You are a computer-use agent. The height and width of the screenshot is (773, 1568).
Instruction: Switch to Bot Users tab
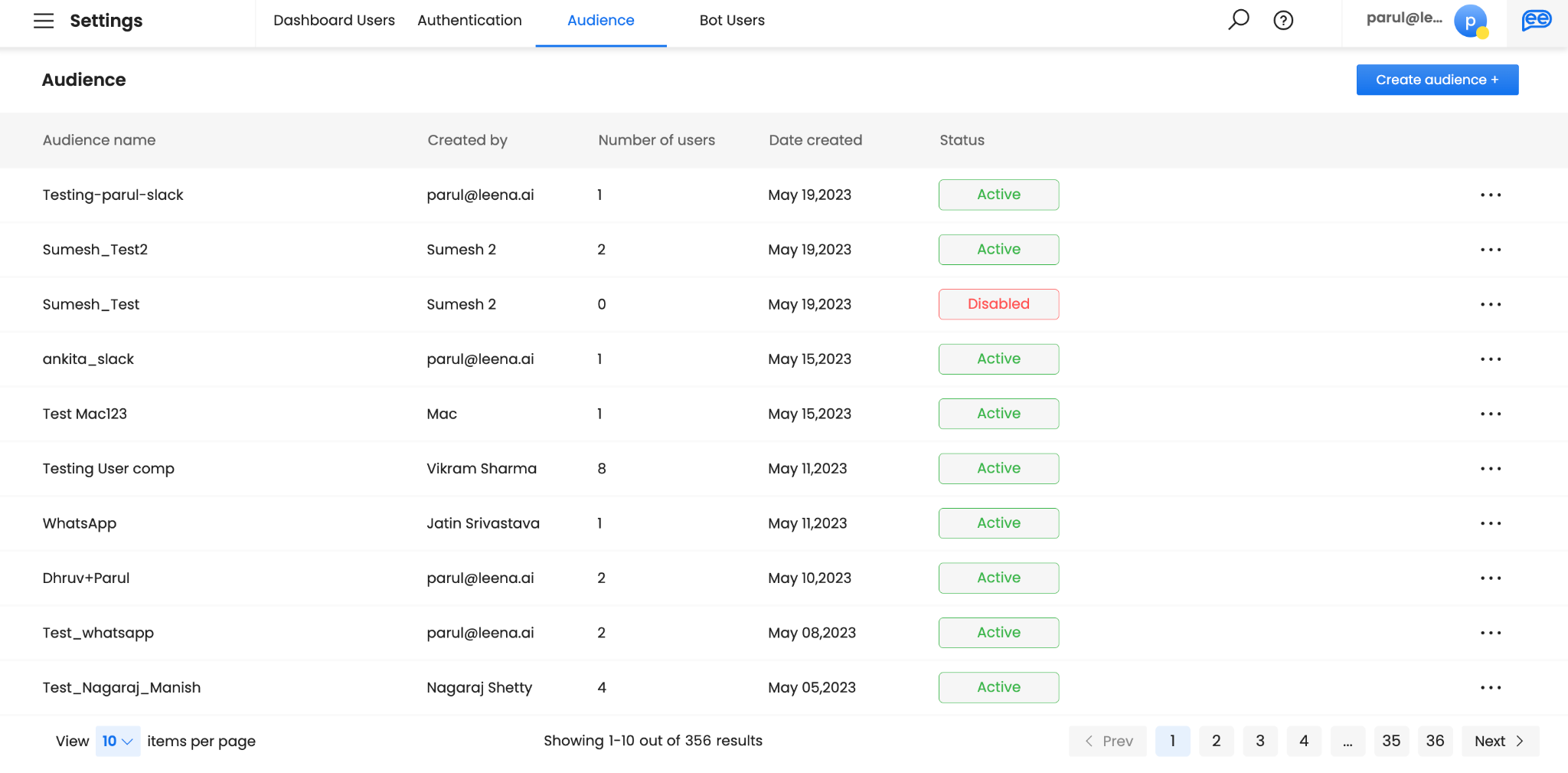click(x=732, y=21)
